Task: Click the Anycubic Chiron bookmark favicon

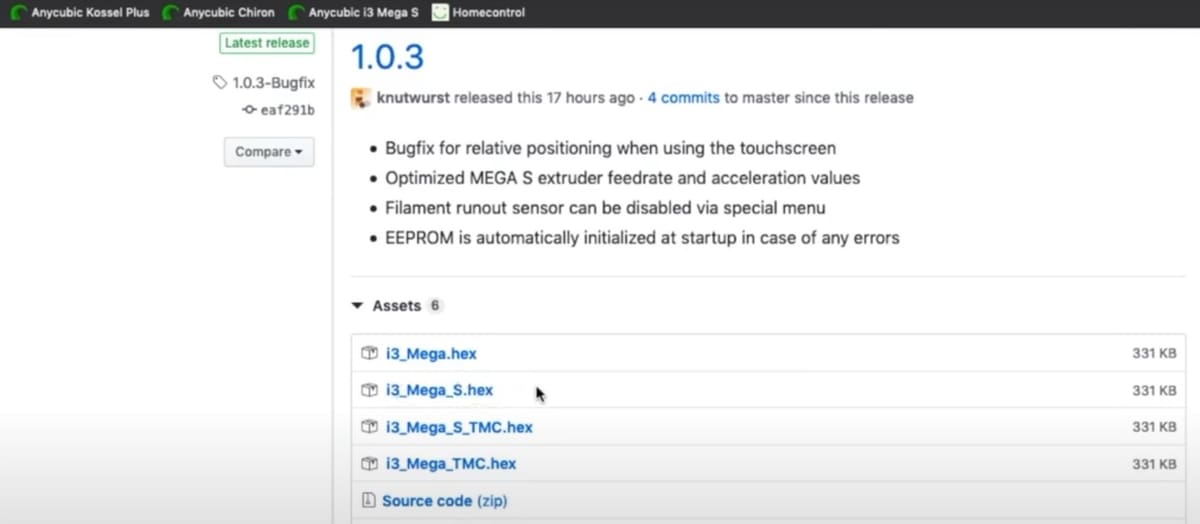Action: [171, 13]
